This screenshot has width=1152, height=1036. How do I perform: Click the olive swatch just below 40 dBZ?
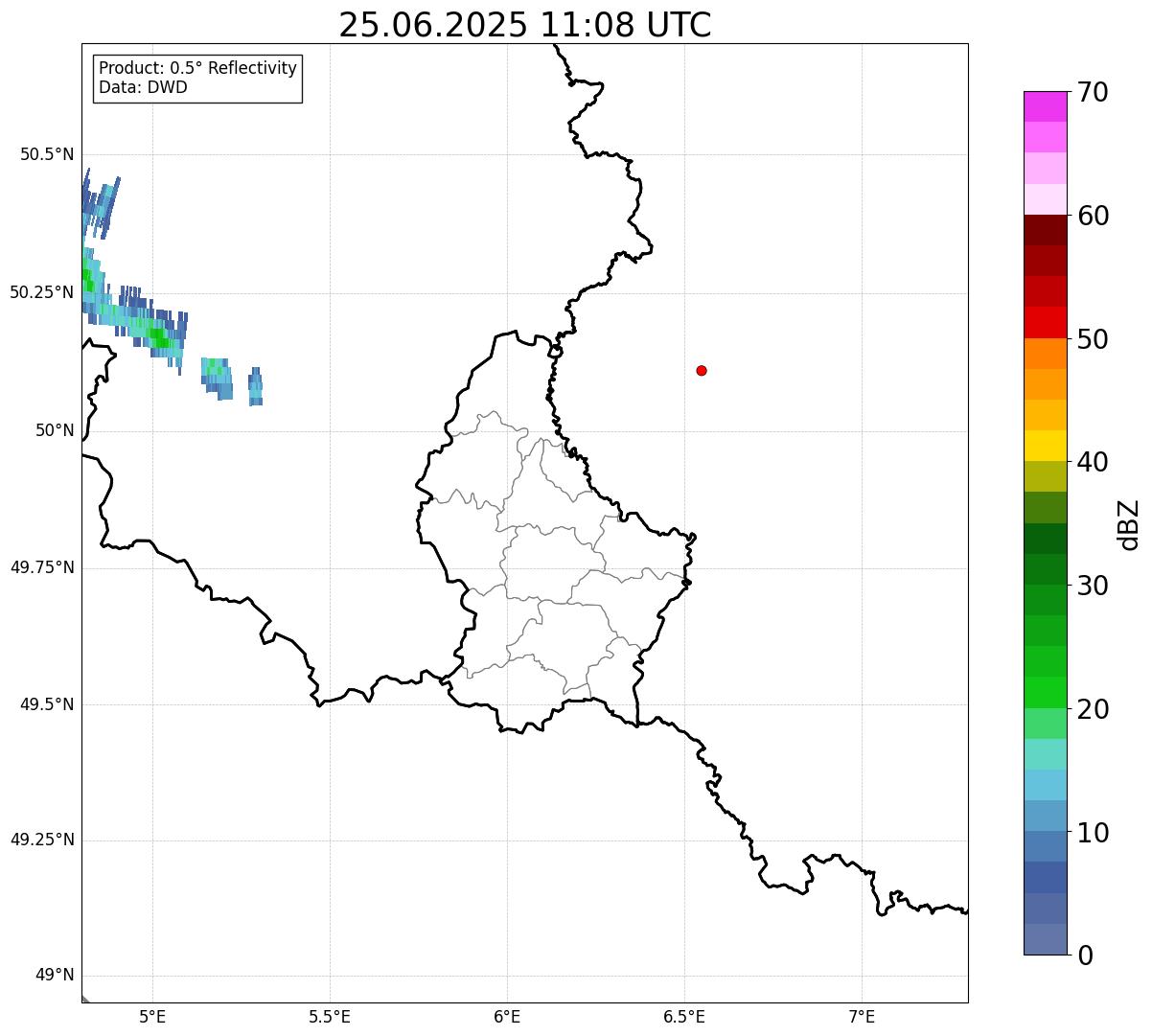click(1045, 476)
